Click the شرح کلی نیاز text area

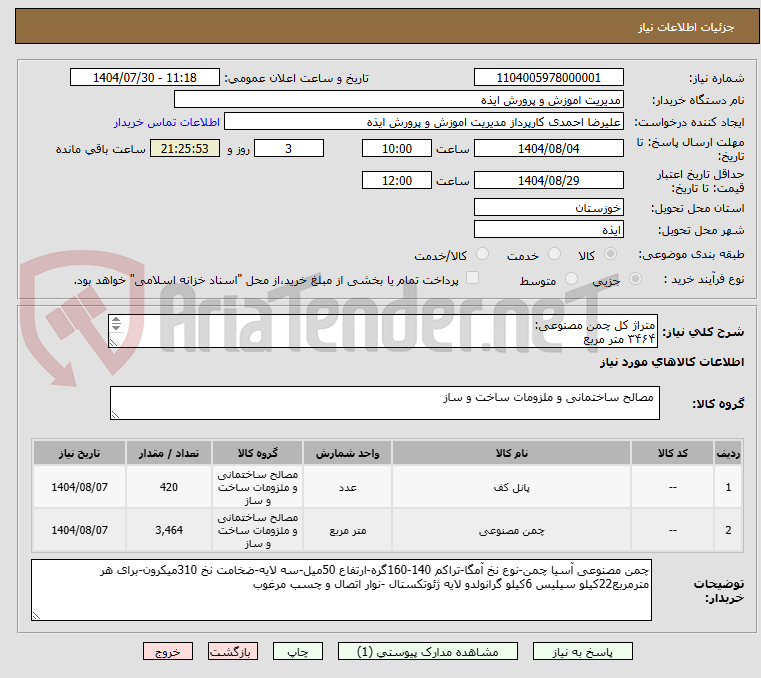(383, 331)
